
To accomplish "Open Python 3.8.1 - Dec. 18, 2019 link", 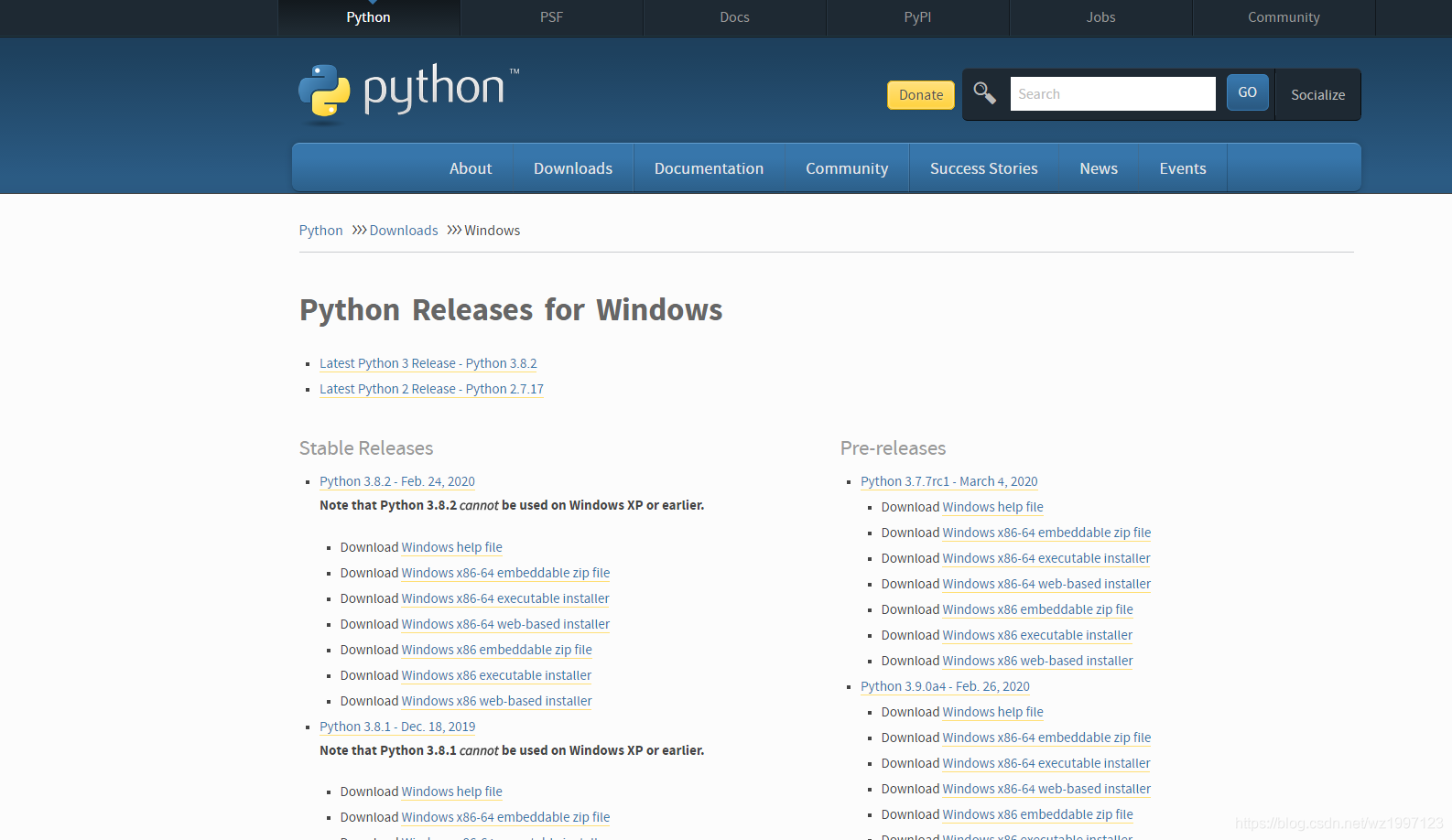I will 397,727.
